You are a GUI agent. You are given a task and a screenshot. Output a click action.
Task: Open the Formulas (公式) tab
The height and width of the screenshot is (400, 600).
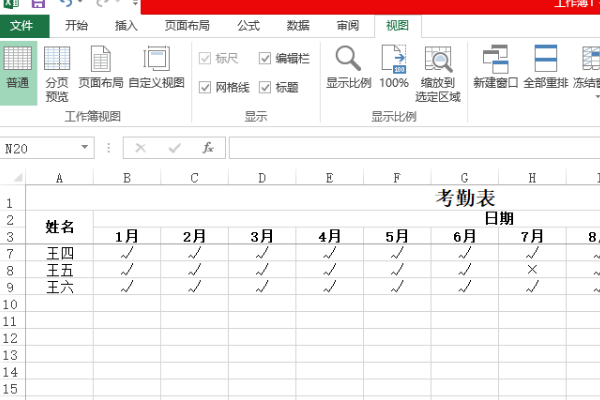[x=248, y=26]
